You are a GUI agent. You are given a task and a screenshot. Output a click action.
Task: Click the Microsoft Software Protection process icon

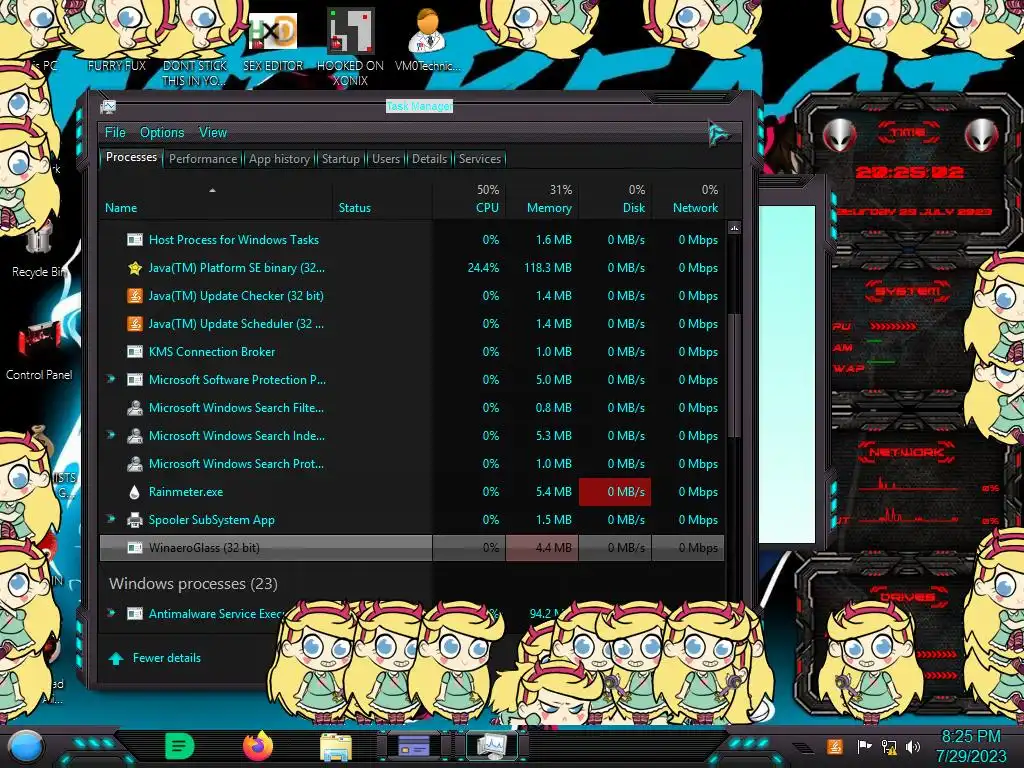pos(135,379)
